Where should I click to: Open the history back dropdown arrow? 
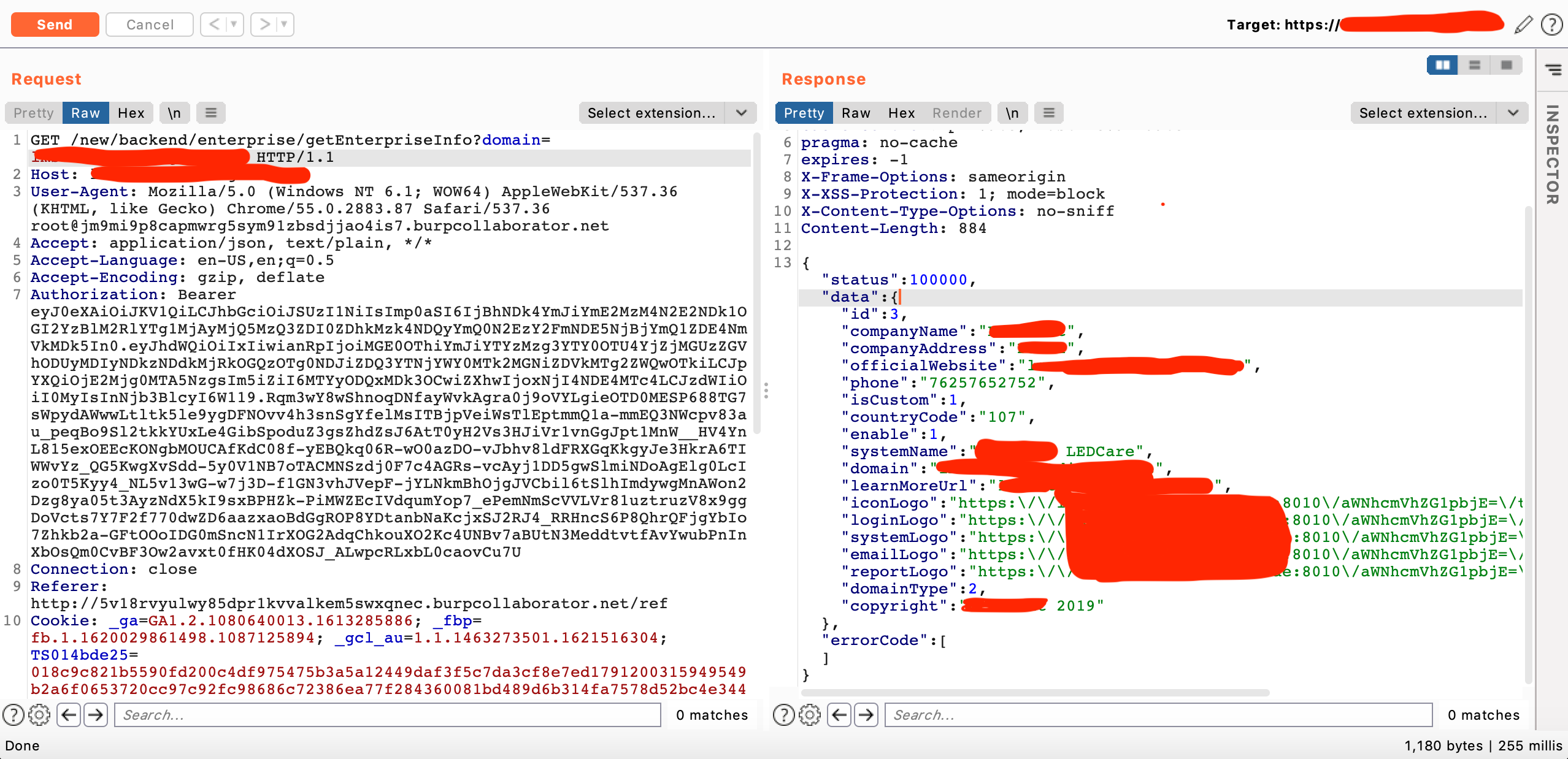point(234,25)
